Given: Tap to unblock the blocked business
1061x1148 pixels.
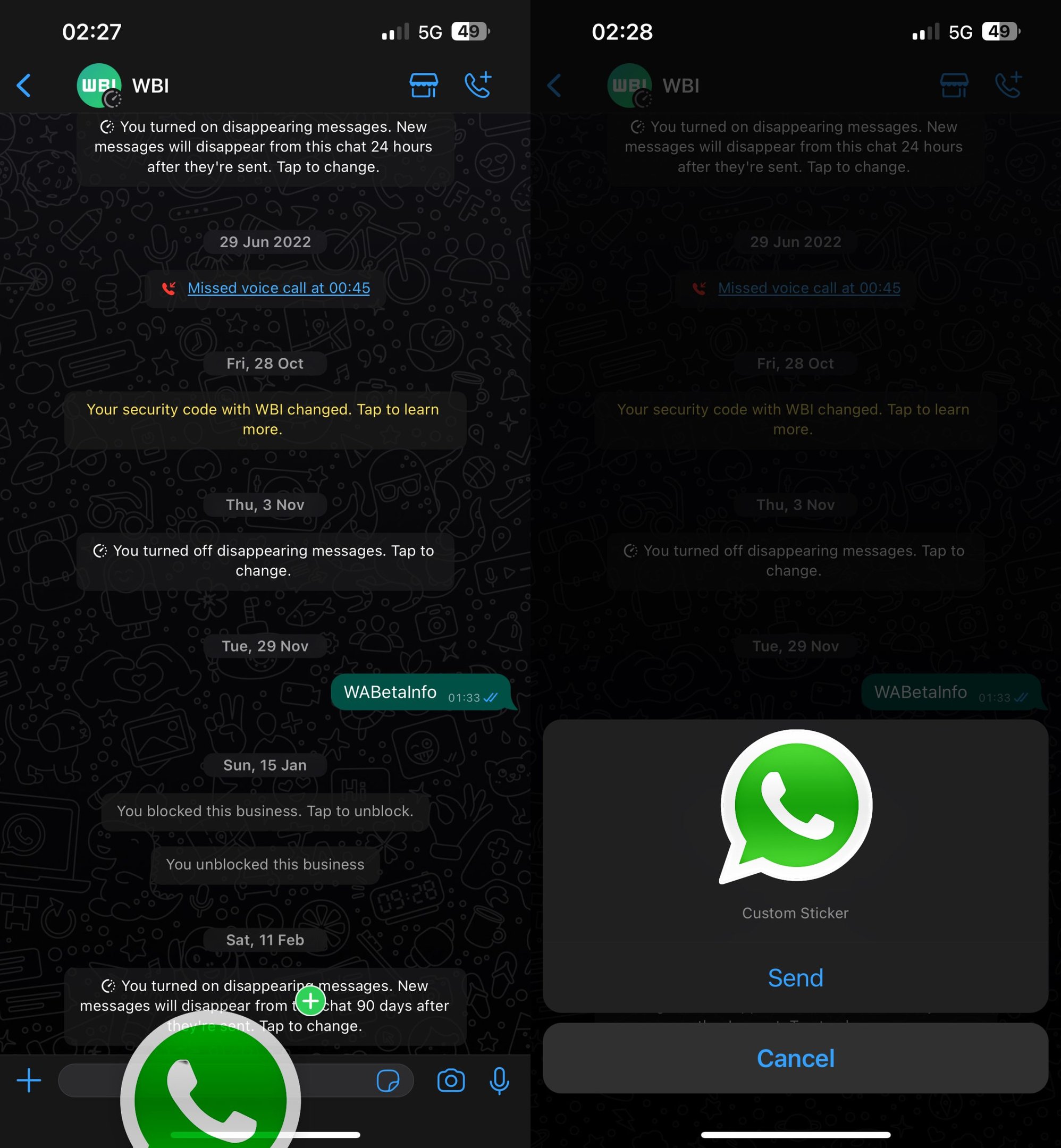Looking at the screenshot, I should (x=264, y=811).
